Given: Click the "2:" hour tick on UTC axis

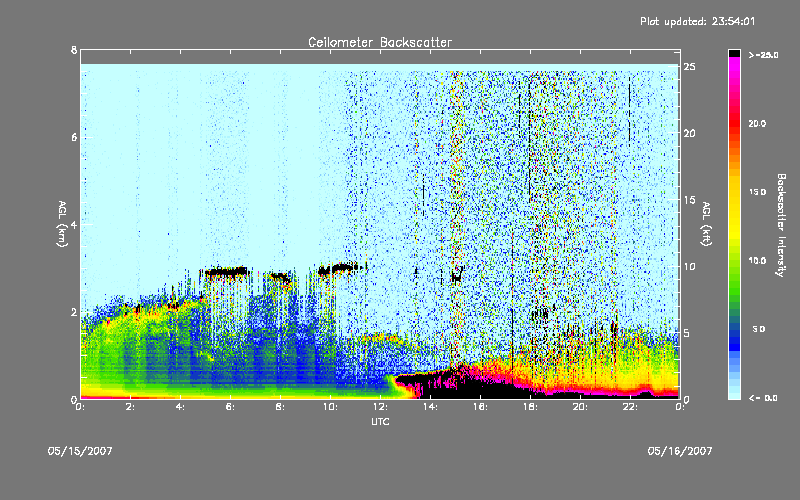Looking at the screenshot, I should tap(131, 407).
